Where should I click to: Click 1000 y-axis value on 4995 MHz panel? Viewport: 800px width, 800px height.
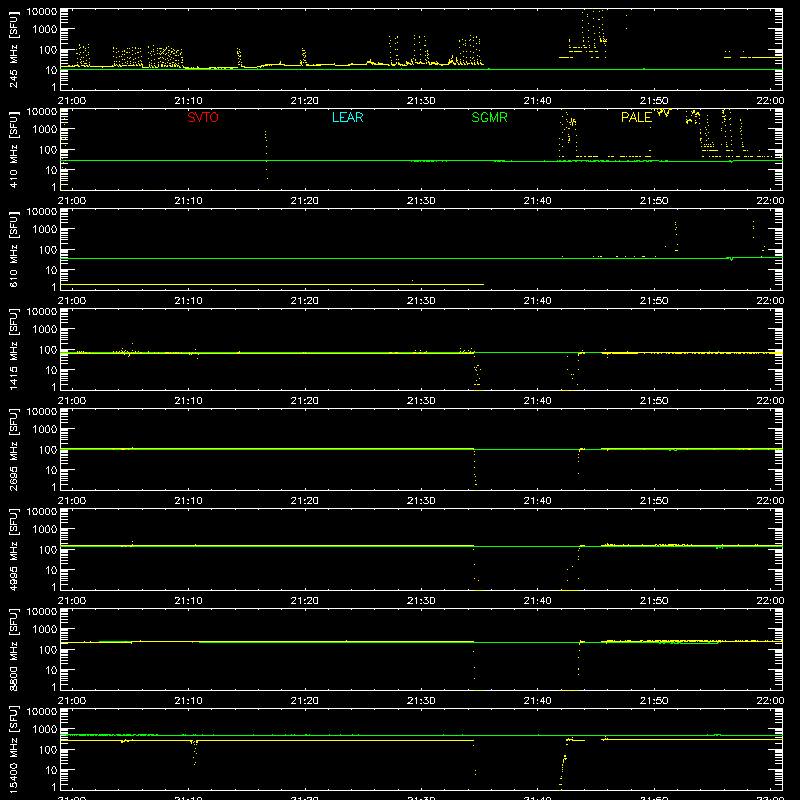point(45,530)
